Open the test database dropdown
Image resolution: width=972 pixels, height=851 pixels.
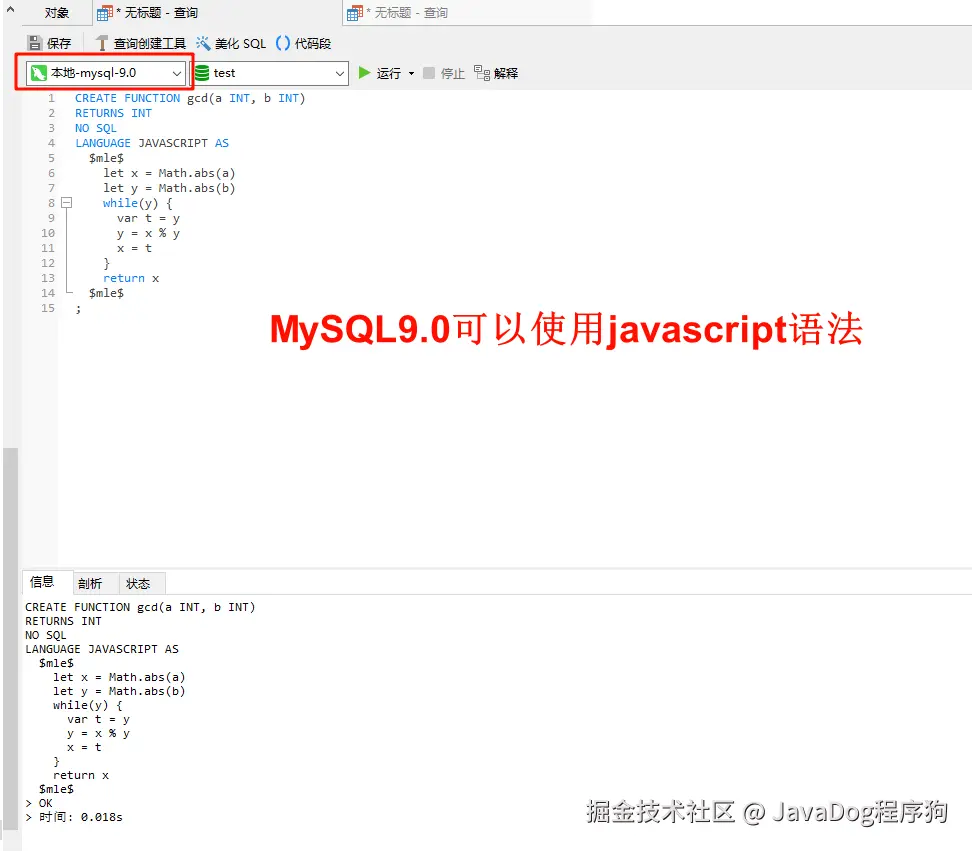click(270, 73)
